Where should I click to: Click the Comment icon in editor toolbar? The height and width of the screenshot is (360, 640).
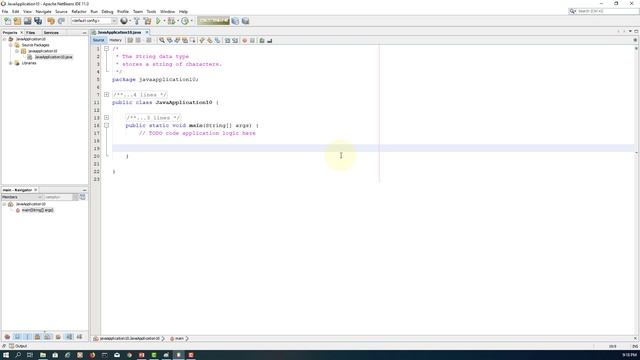262,40
